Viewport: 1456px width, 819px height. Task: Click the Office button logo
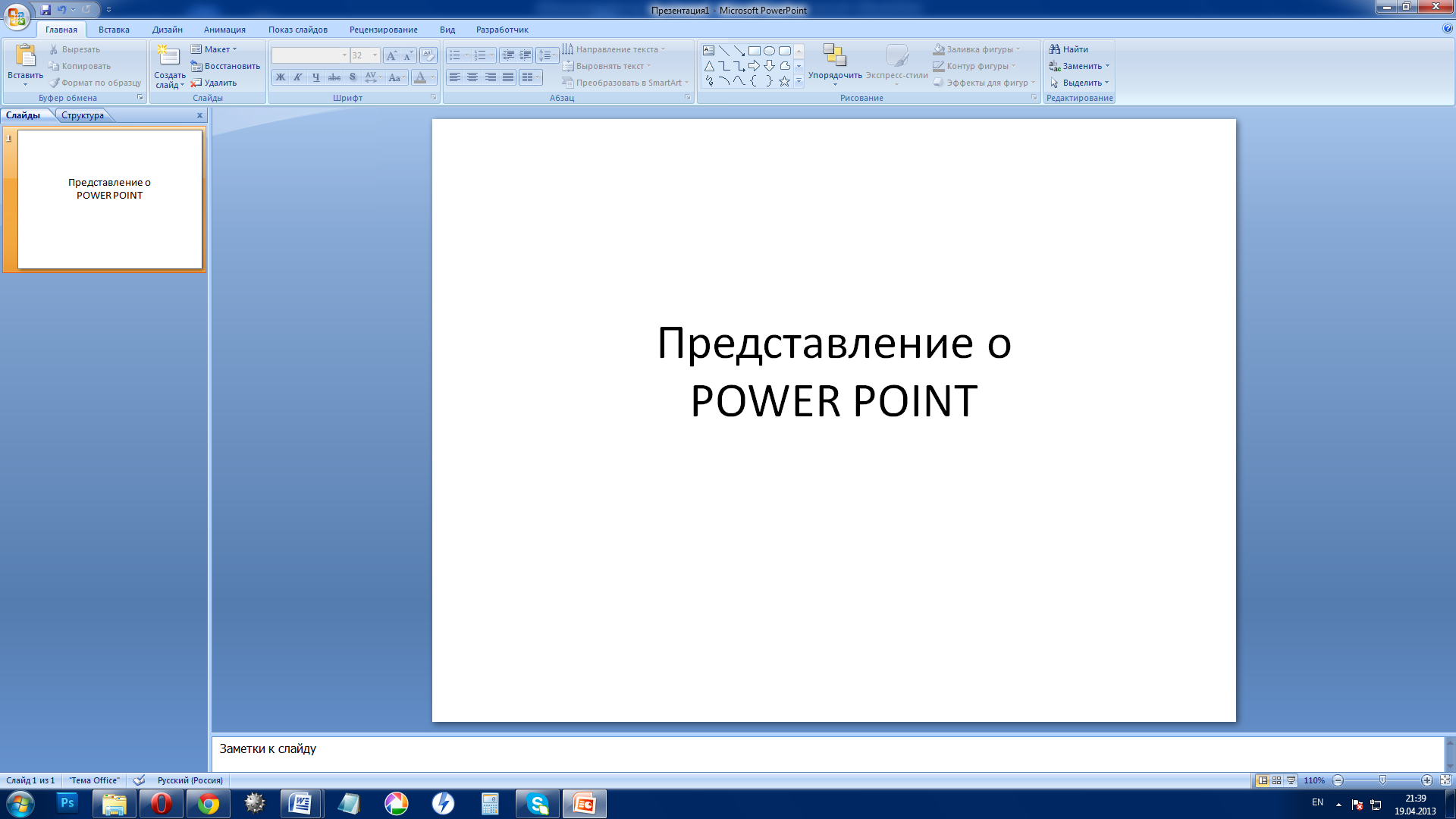(x=17, y=16)
